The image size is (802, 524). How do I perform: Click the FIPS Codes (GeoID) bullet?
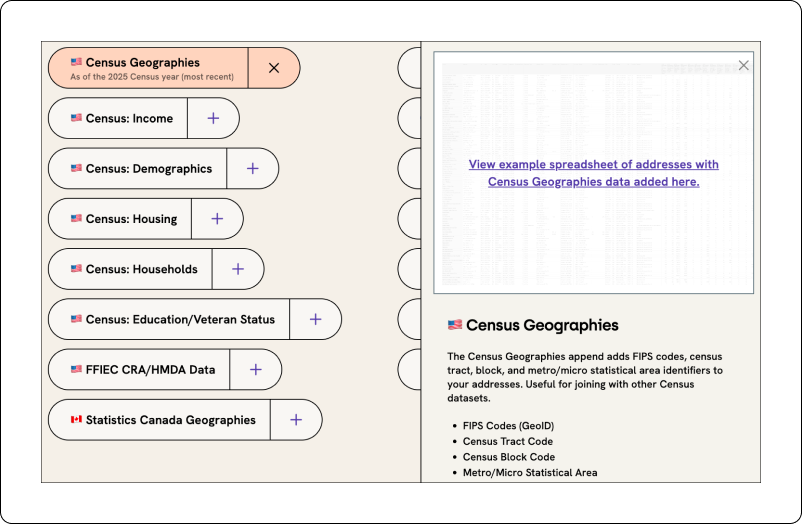pos(508,426)
